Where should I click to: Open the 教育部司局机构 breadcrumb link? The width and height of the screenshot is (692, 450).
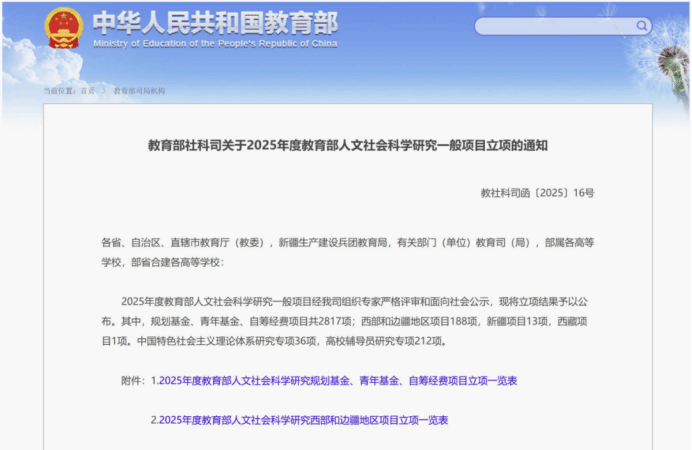tap(139, 91)
